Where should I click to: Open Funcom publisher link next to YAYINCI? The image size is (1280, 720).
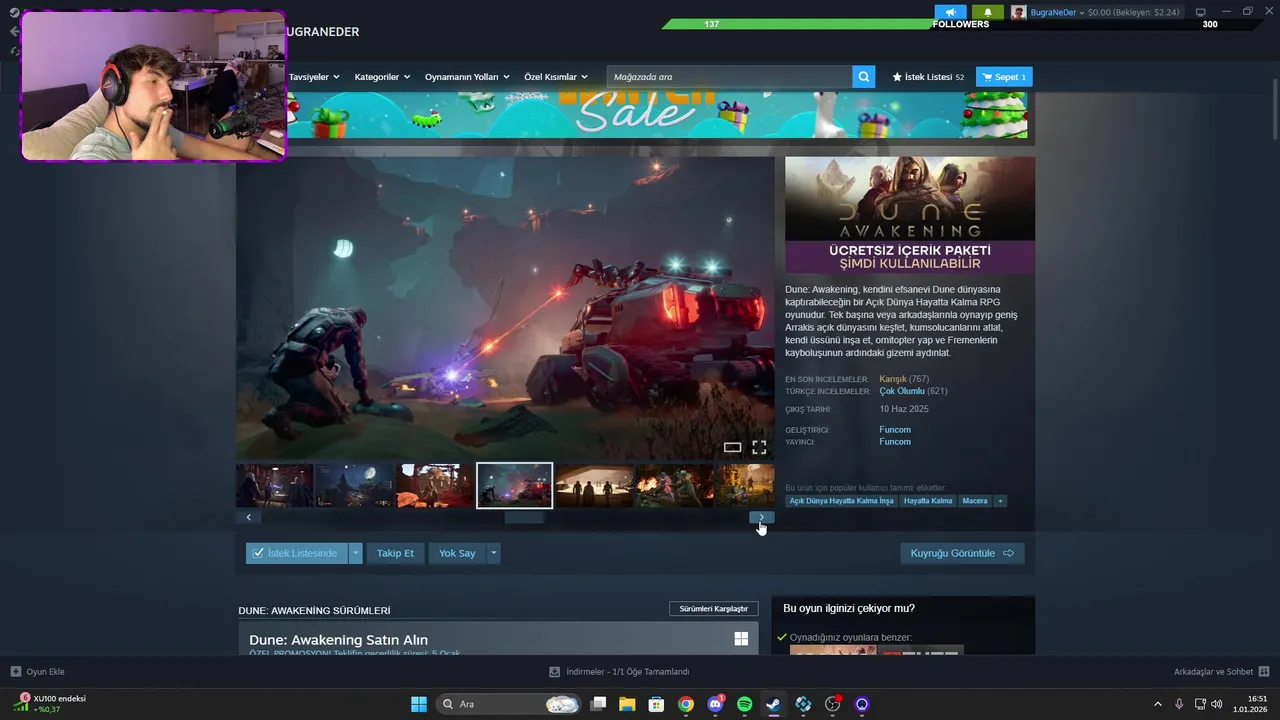point(895,442)
